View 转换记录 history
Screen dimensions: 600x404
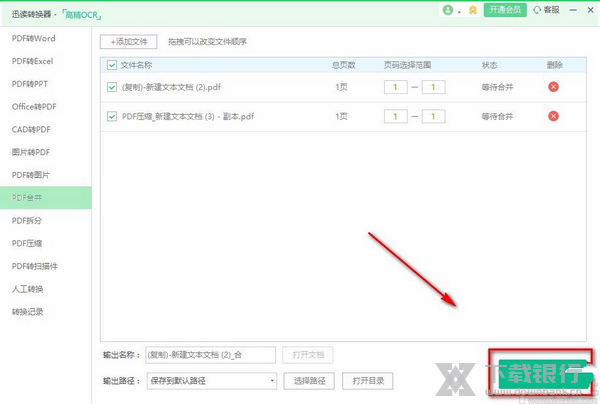click(x=28, y=311)
